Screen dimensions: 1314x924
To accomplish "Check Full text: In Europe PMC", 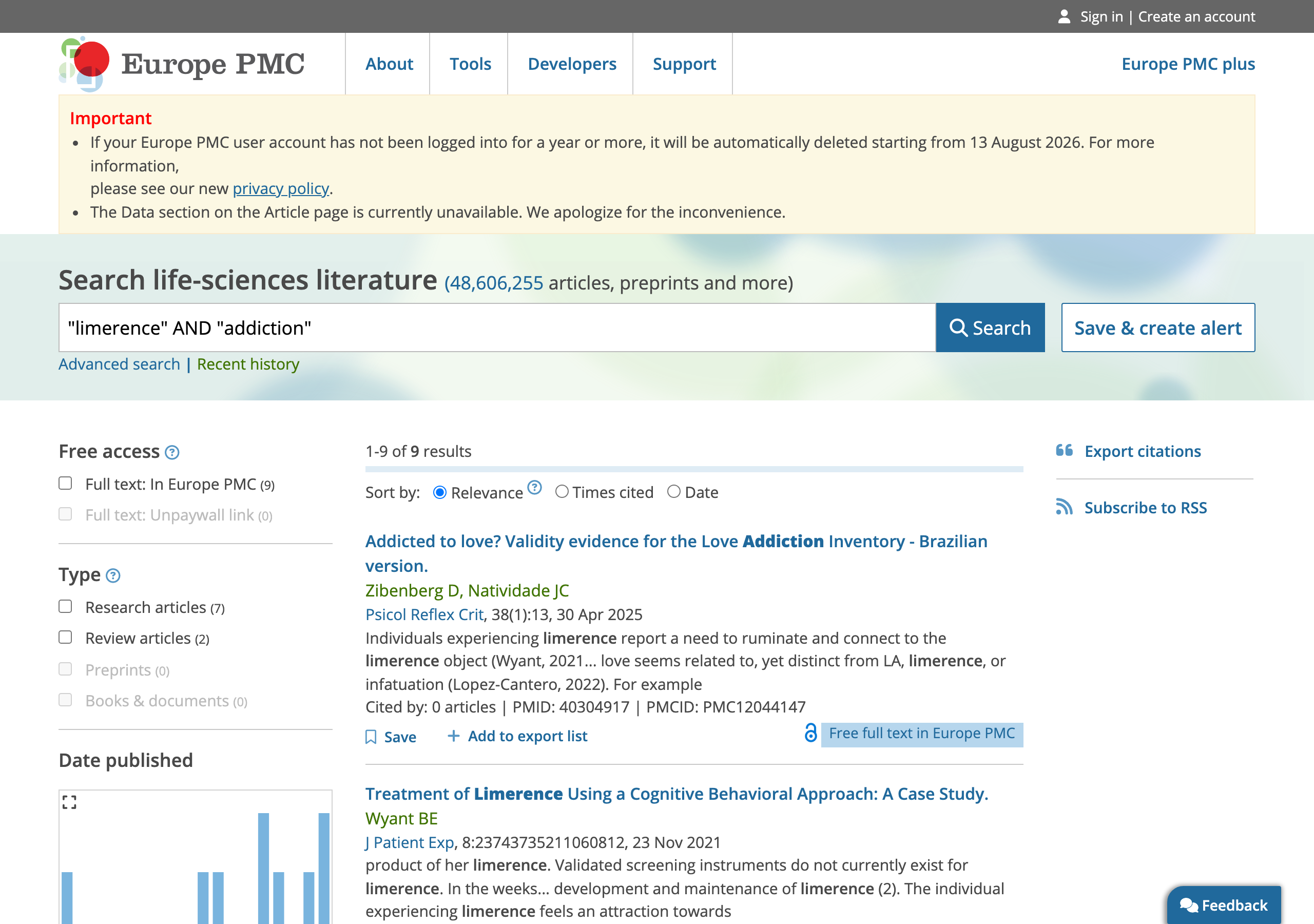I will point(65,483).
